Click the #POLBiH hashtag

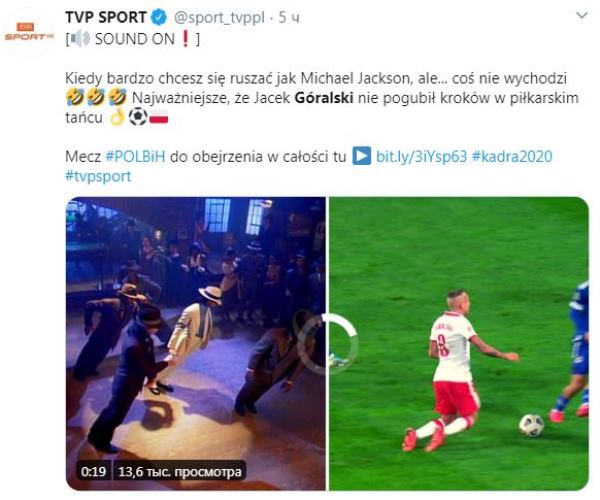[135, 156]
